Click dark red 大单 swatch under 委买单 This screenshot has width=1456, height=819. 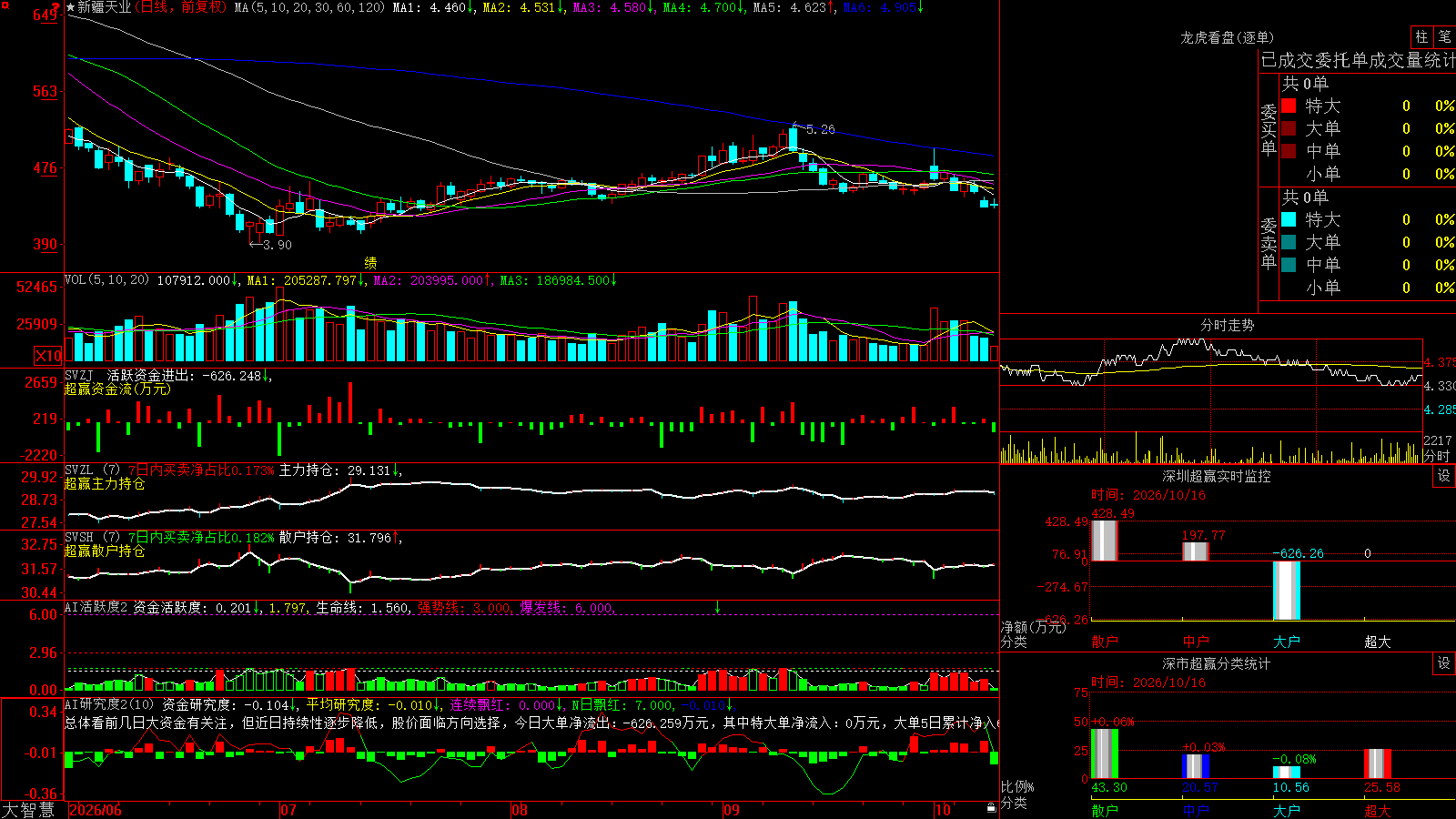[1289, 128]
